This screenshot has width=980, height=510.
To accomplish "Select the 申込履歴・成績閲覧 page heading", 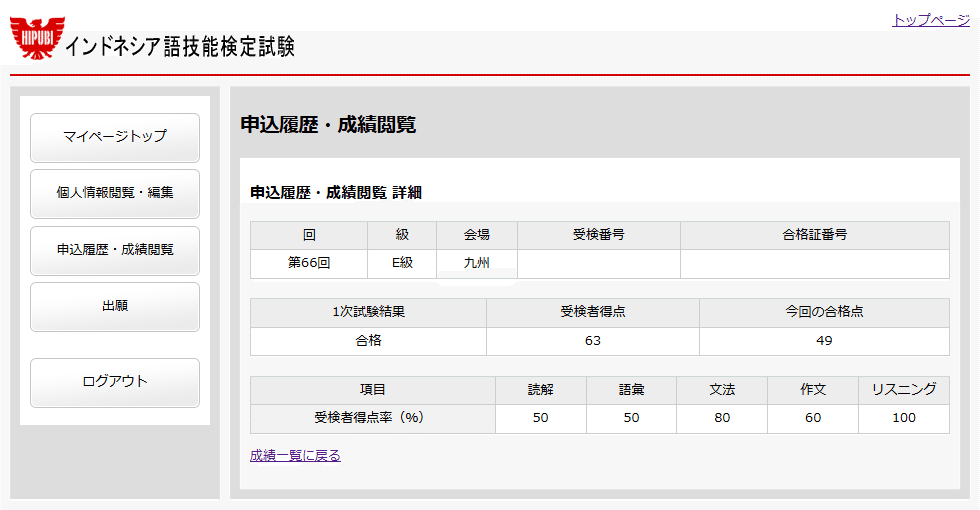I will (x=328, y=124).
